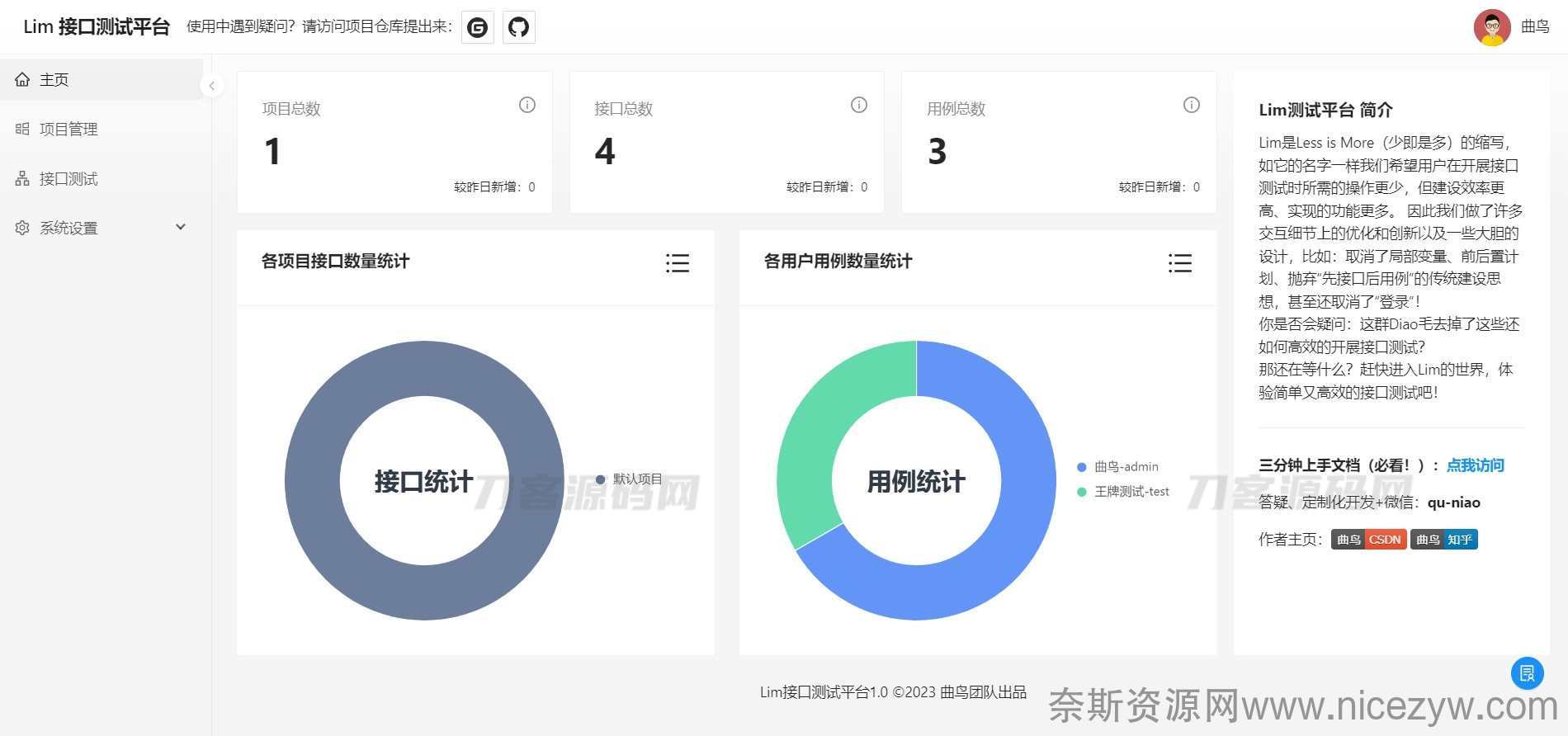The height and width of the screenshot is (736, 1568).
Task: Click the user avatar picture
Action: point(1492,27)
